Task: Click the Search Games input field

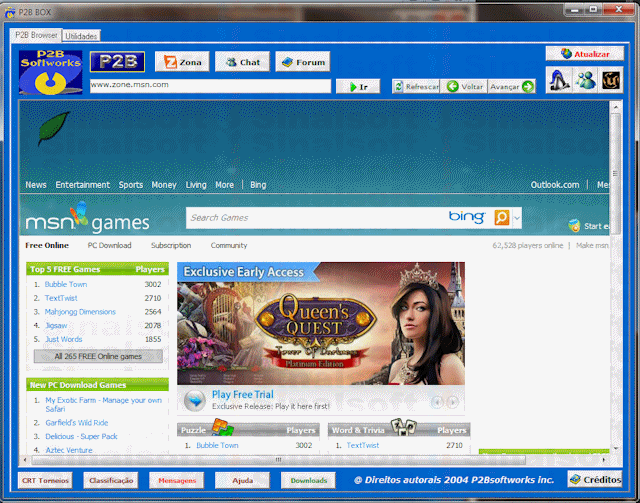Action: (316, 218)
